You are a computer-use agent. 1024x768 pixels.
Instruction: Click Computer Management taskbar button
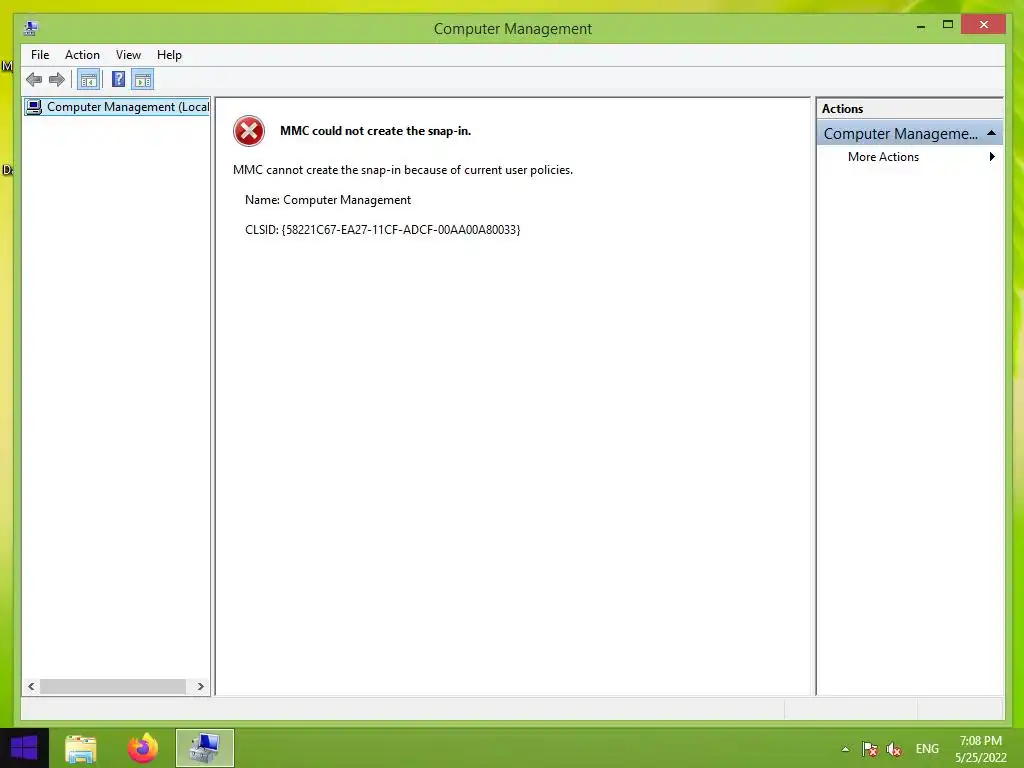pyautogui.click(x=205, y=748)
